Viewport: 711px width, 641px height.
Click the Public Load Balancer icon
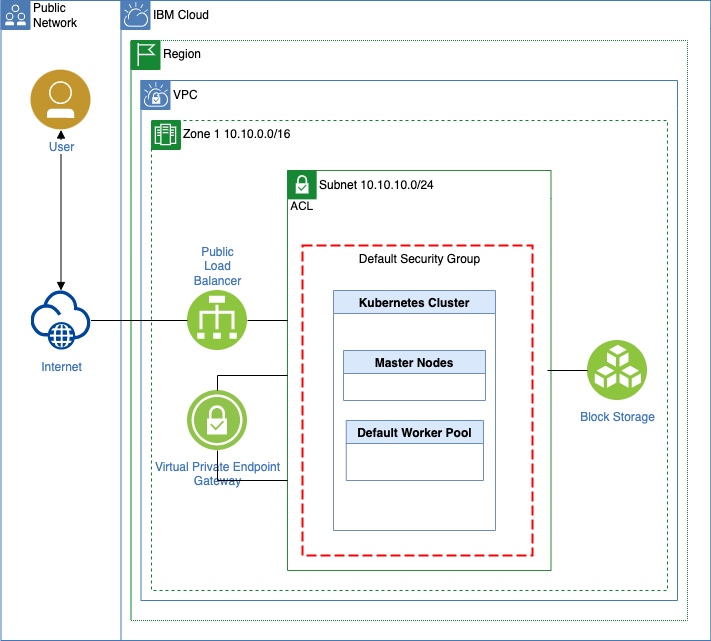point(217,320)
